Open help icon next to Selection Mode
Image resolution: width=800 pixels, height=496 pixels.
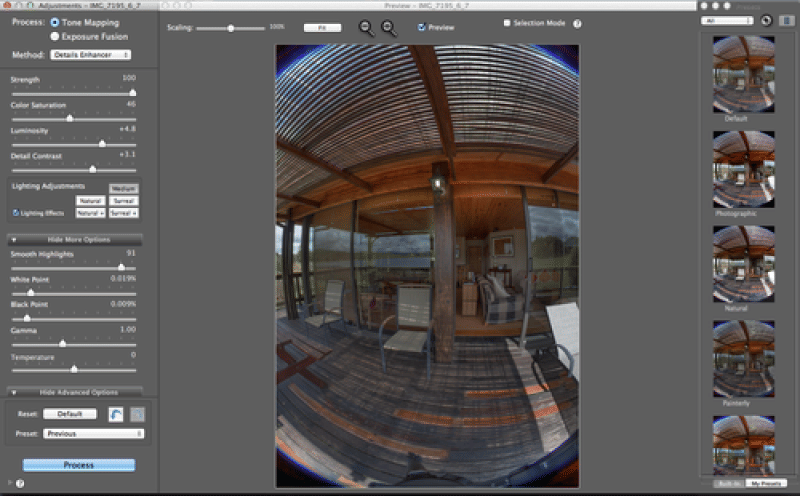[x=577, y=23]
